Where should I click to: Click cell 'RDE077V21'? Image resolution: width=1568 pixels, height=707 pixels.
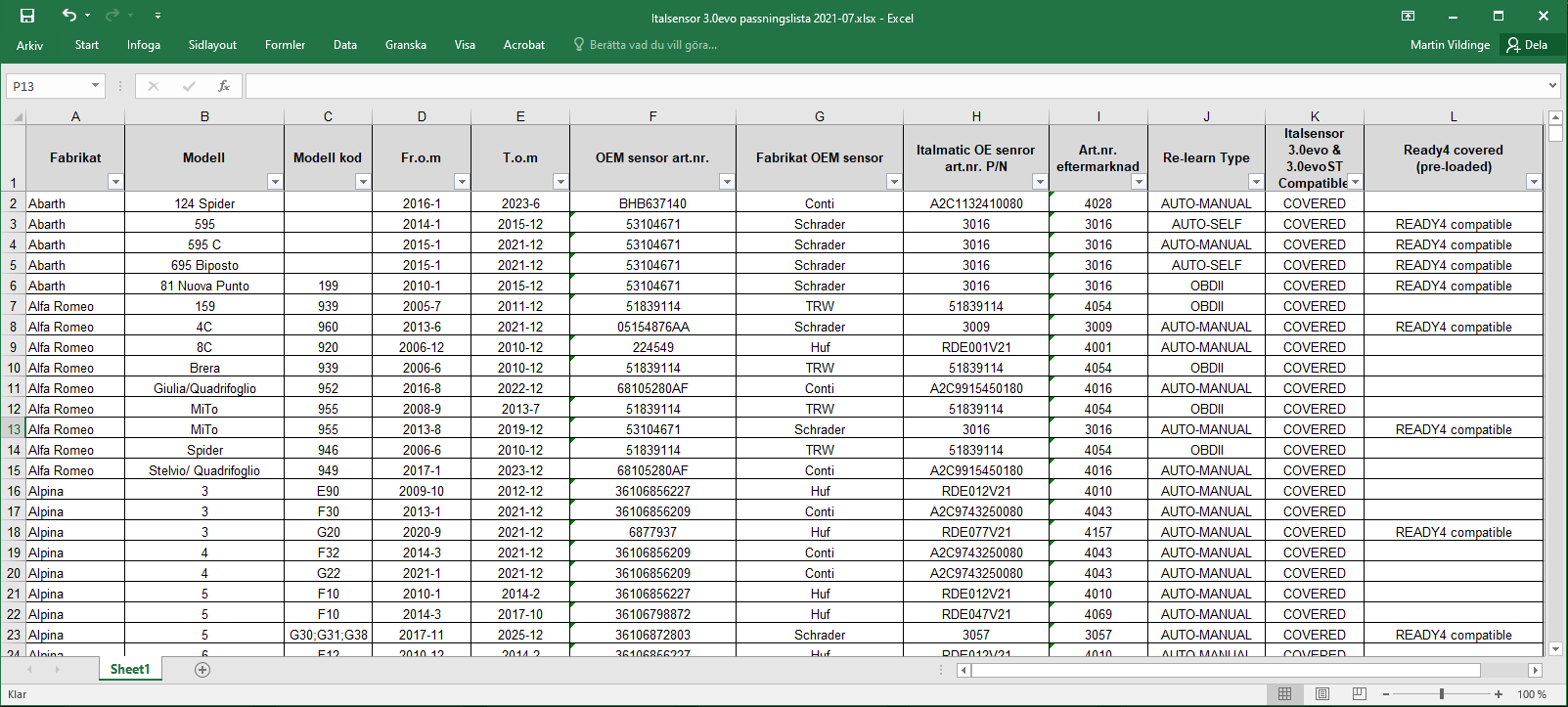coord(976,532)
